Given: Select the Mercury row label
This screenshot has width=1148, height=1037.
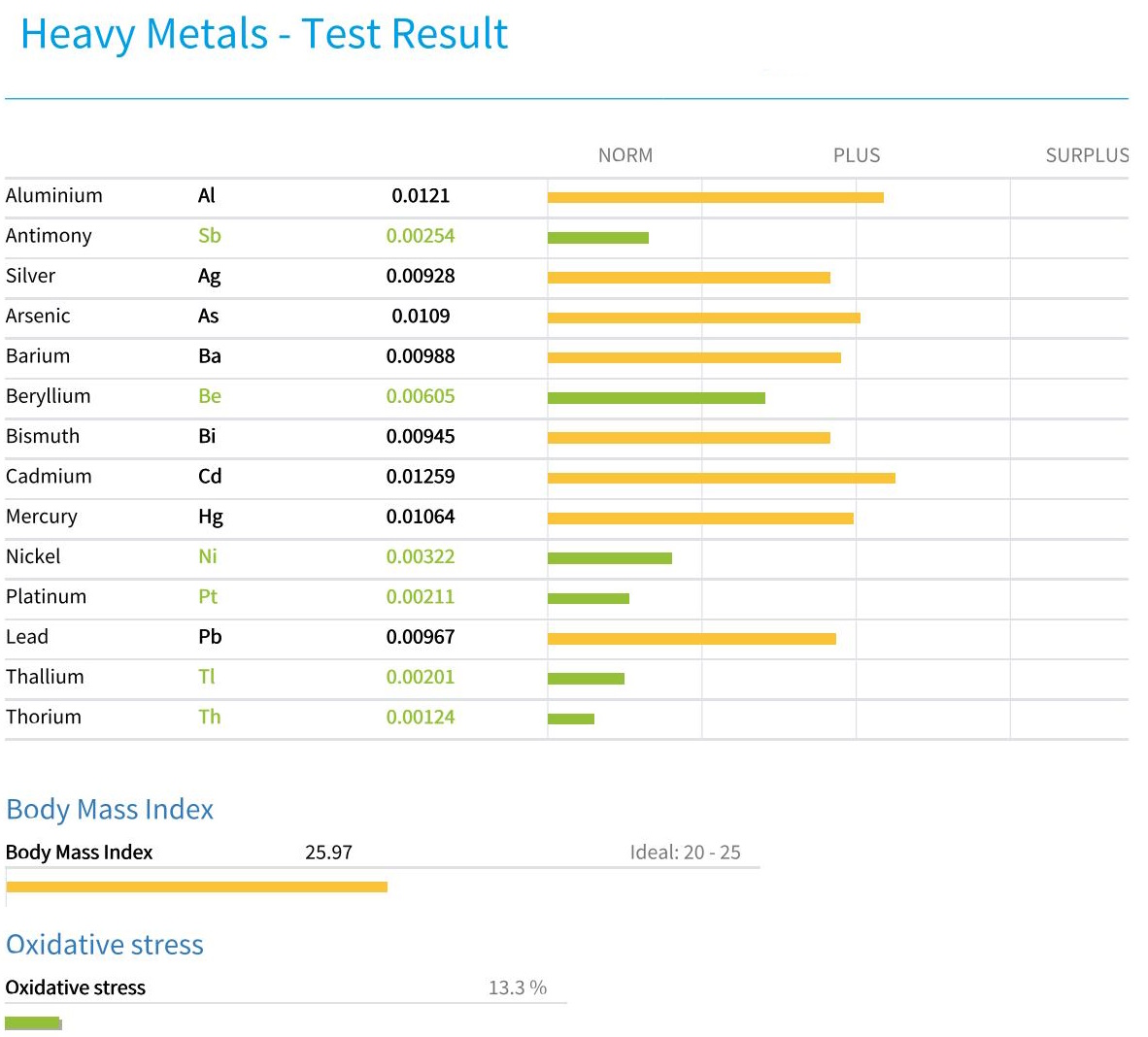Looking at the screenshot, I should [x=42, y=517].
